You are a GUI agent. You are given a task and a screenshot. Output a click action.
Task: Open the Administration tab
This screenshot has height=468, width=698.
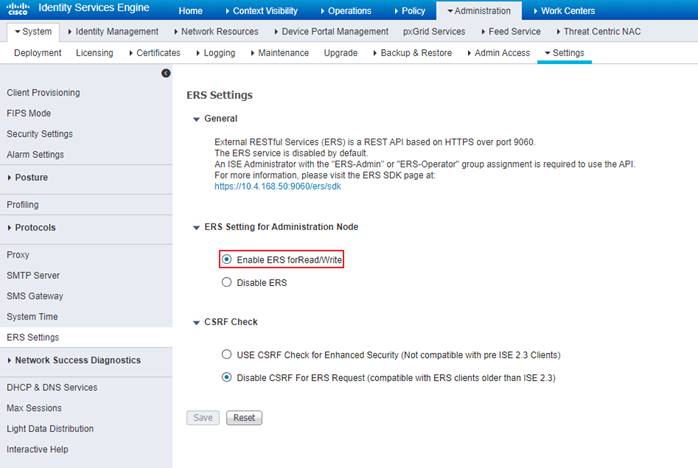(x=479, y=11)
